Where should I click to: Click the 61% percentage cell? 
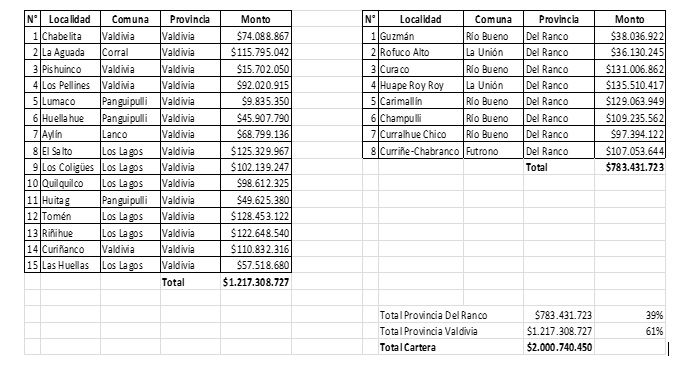pyautogui.click(x=630, y=331)
